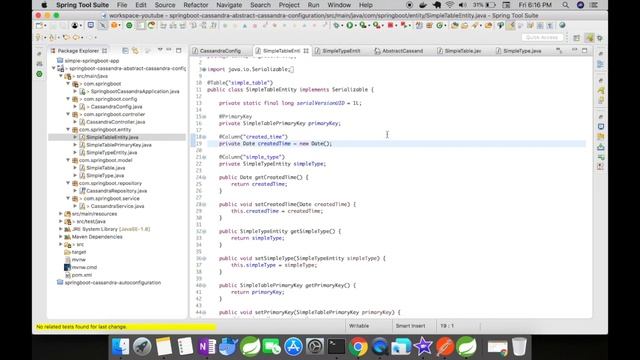Select SimpleTablePrimaryKey.java in tree
Image resolution: width=640 pixels, height=360 pixels.
pyautogui.click(x=119, y=145)
